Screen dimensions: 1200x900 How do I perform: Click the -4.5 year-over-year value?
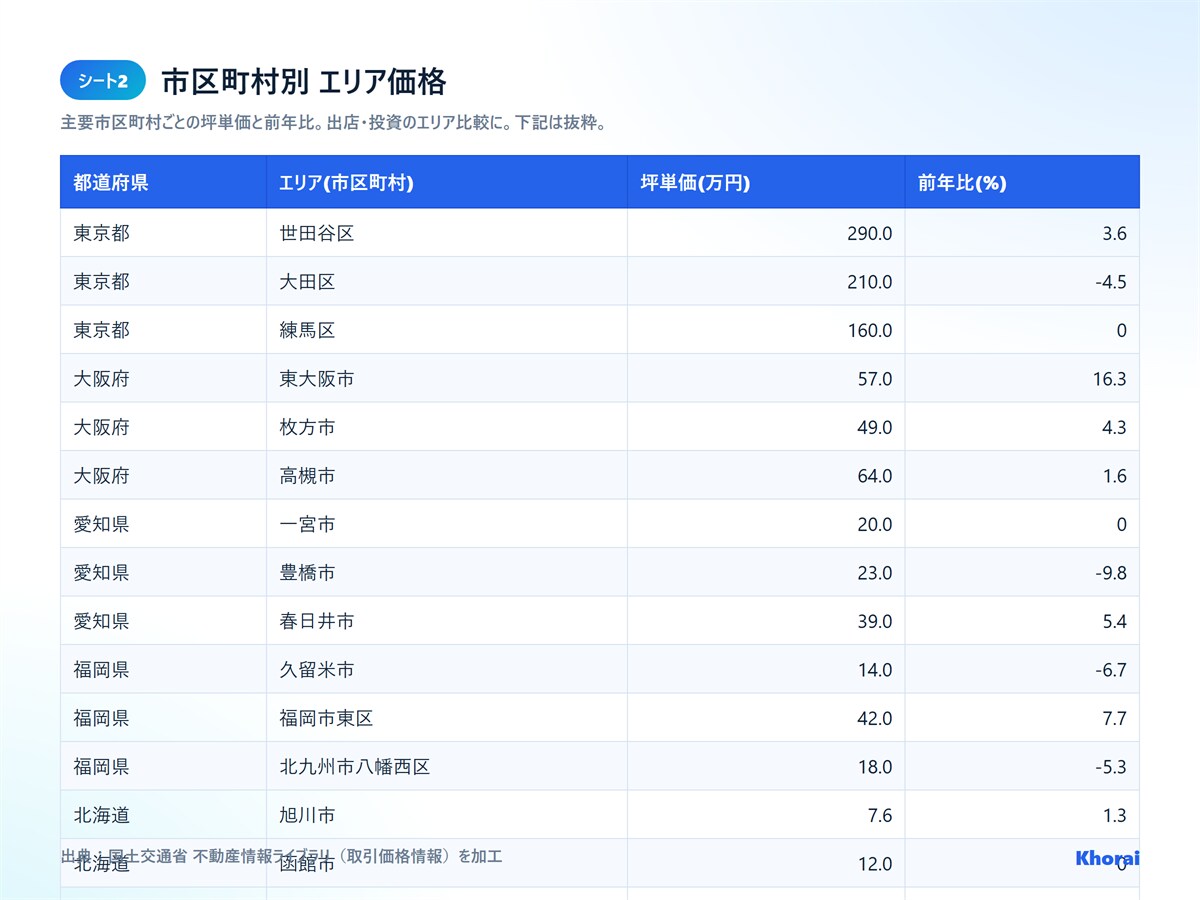point(1111,282)
